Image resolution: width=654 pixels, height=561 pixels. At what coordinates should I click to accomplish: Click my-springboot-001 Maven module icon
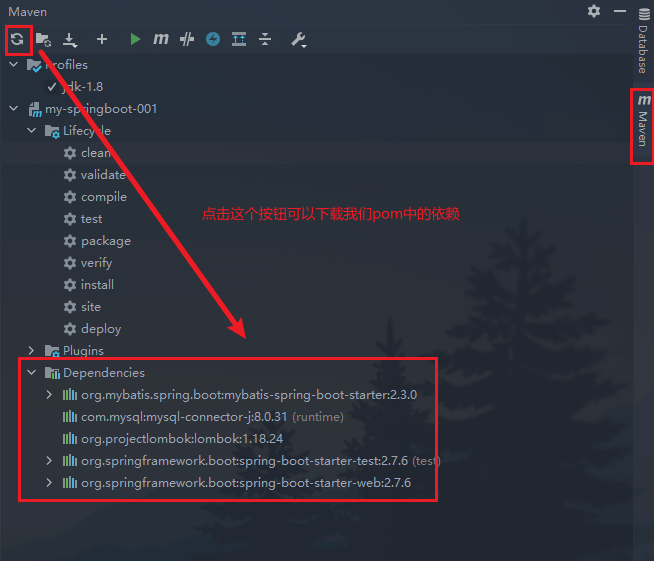(x=35, y=110)
